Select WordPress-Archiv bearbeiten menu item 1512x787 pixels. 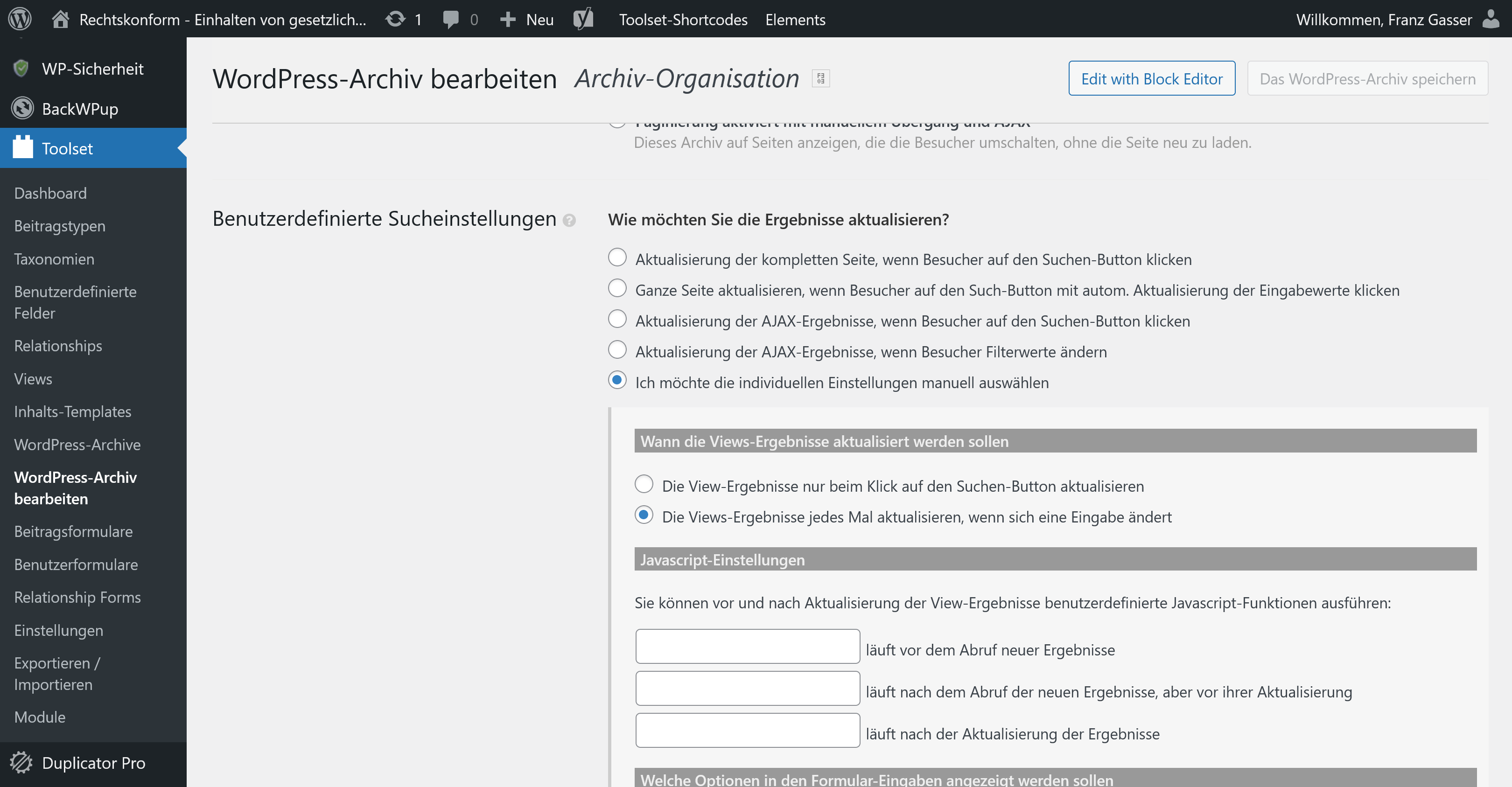pos(75,488)
